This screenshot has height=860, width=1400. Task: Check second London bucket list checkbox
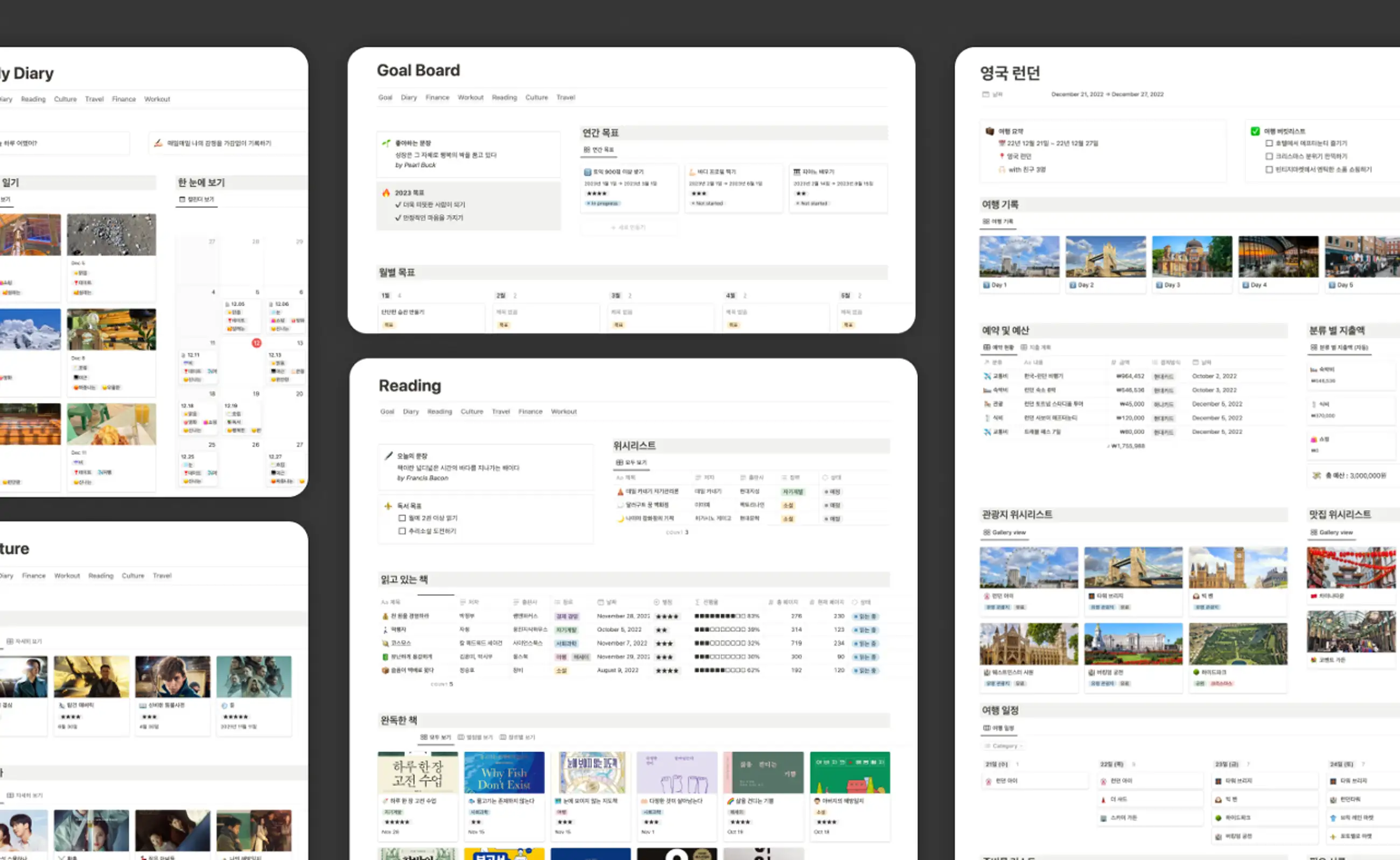1269,157
